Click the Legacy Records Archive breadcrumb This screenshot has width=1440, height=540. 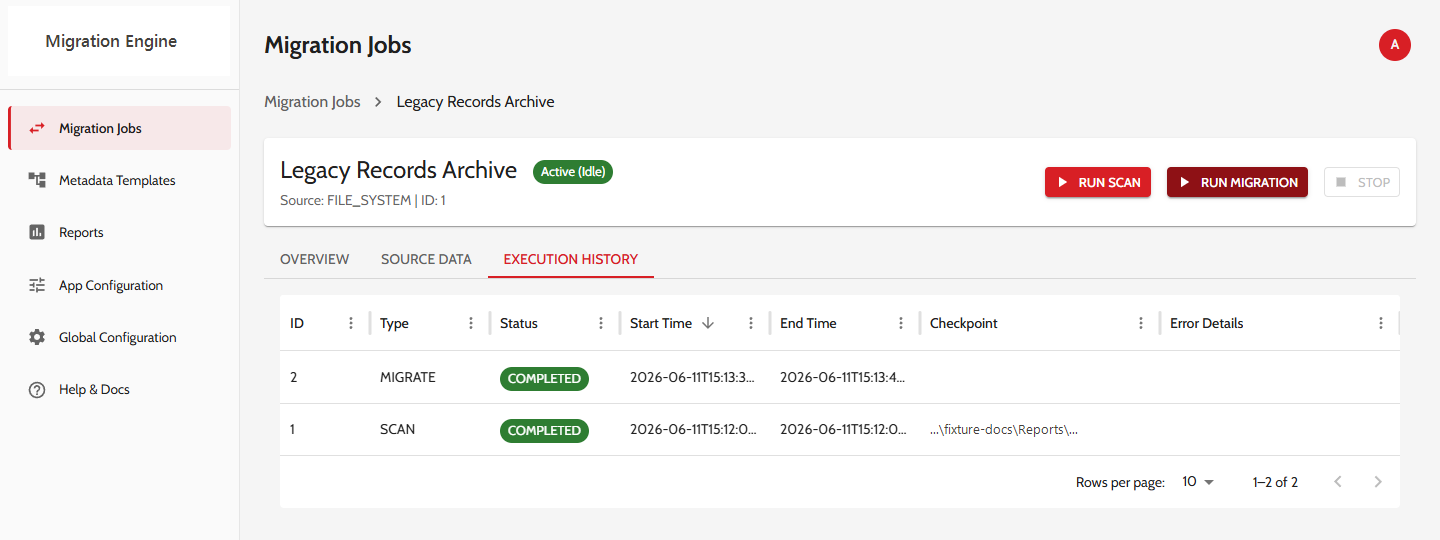point(475,101)
